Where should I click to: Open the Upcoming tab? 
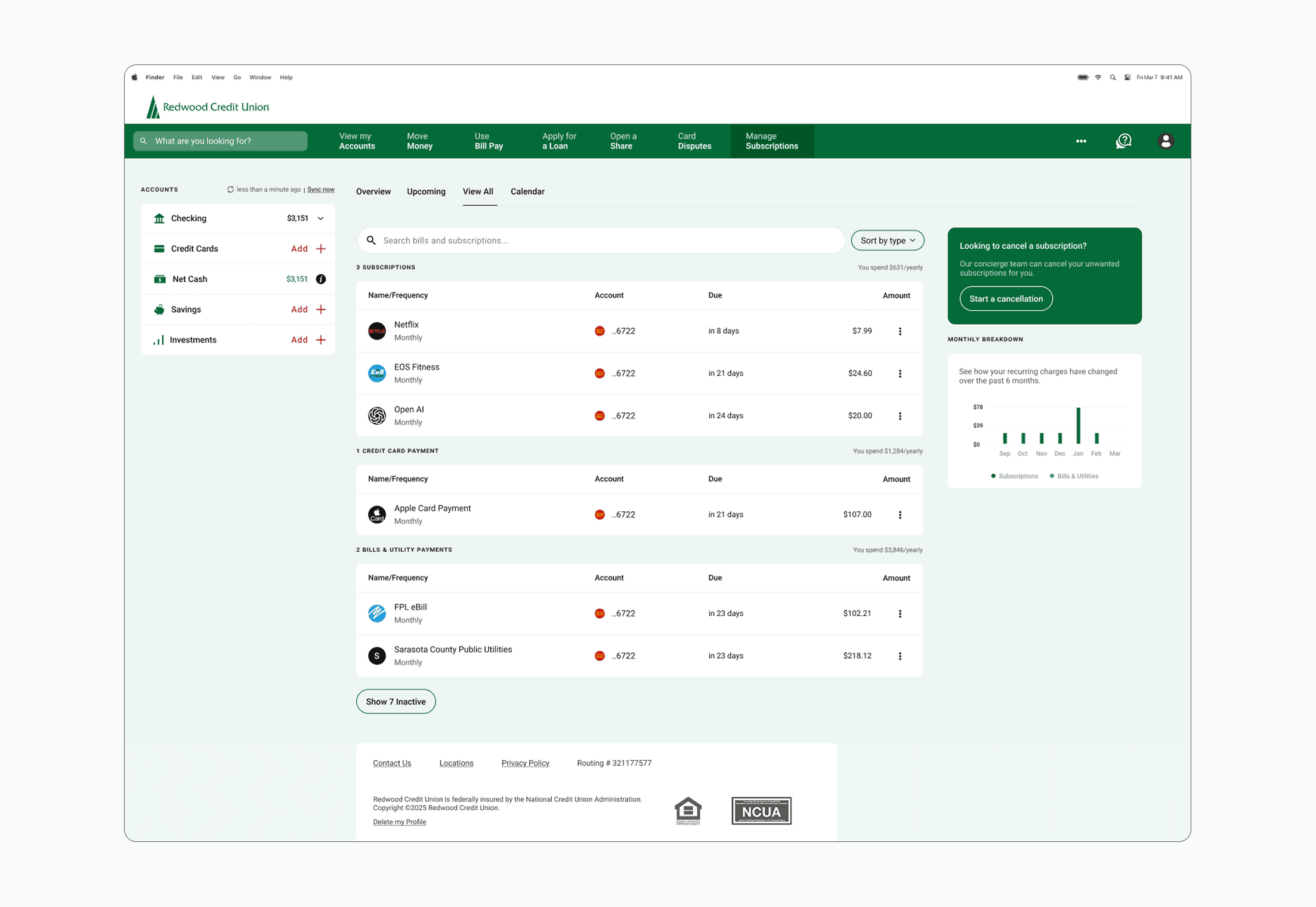(x=426, y=192)
